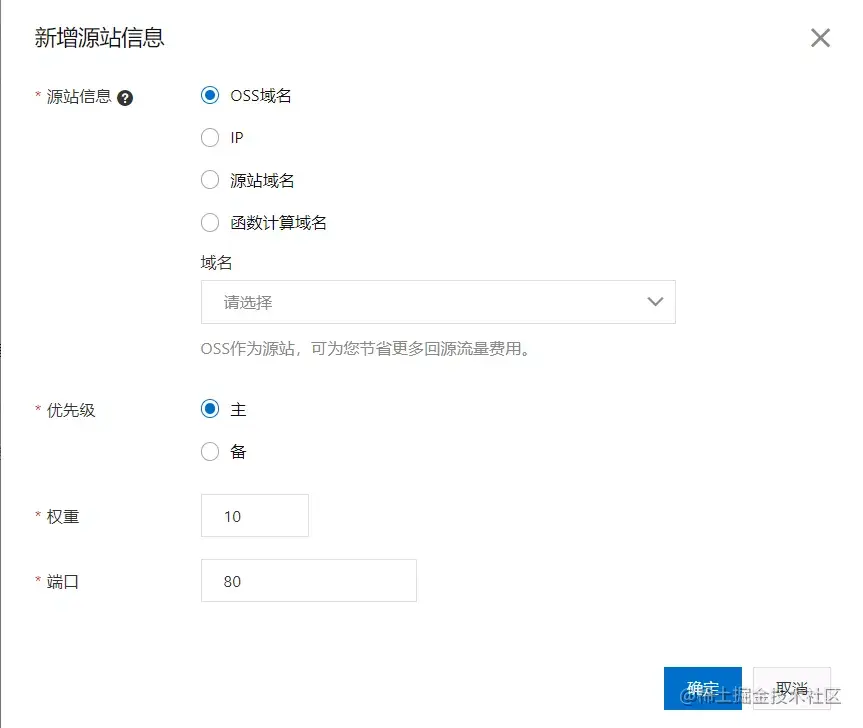Image resolution: width=863 pixels, height=728 pixels.
Task: Select the OSS域名 radio button
Action: tap(210, 95)
